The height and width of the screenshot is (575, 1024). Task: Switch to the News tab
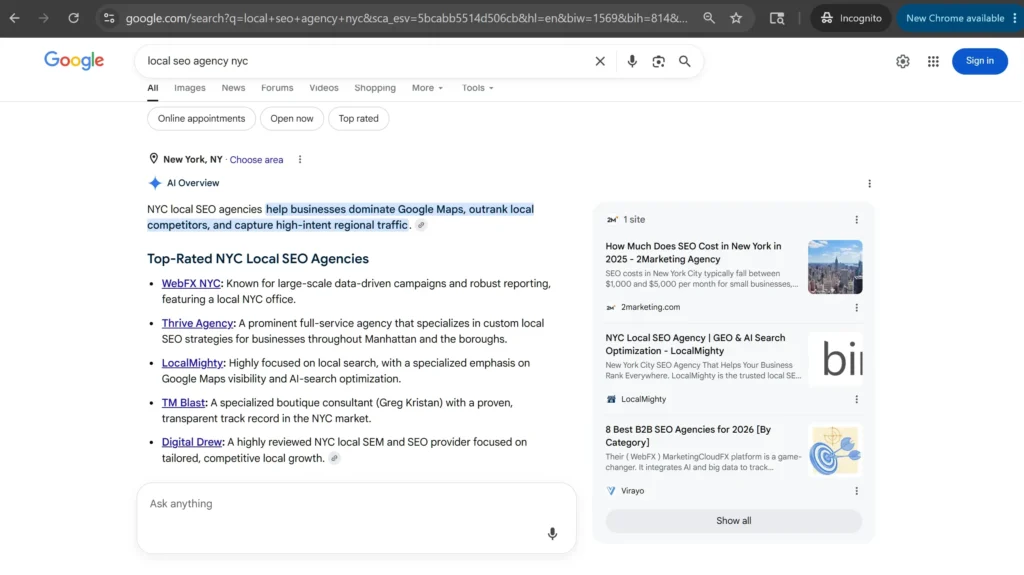[233, 88]
